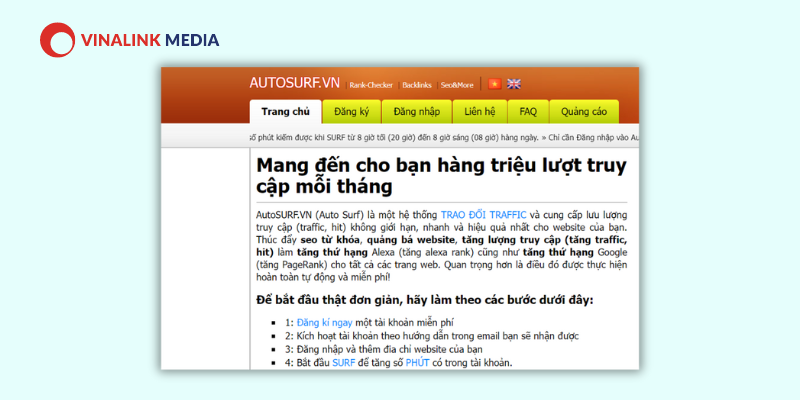Click step 2 text Kích hoạt tài khoản
This screenshot has height=400, width=800.
[x=438, y=336]
